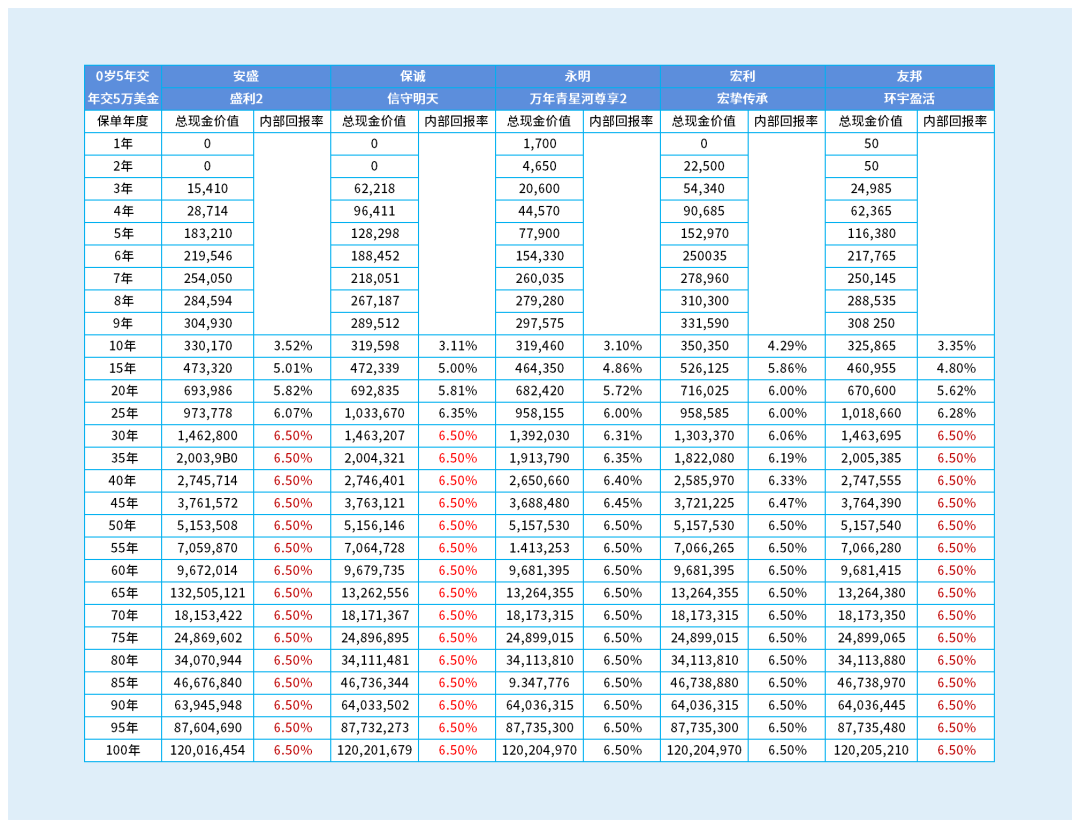Click the '0岁5年交' header cell
This screenshot has width=1080, height=828.
pyautogui.click(x=123, y=76)
